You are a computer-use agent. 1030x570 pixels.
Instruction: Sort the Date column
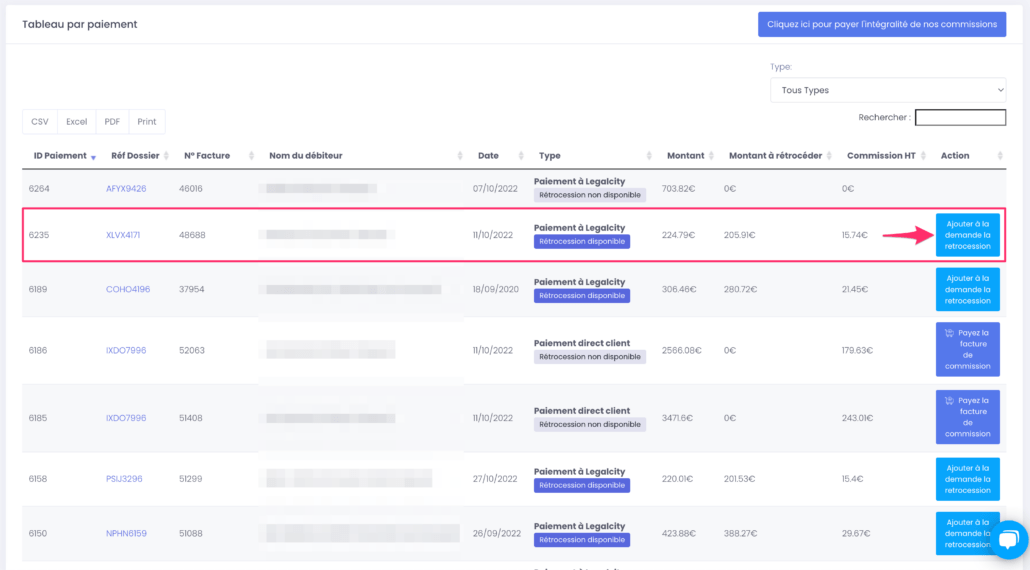coord(488,156)
